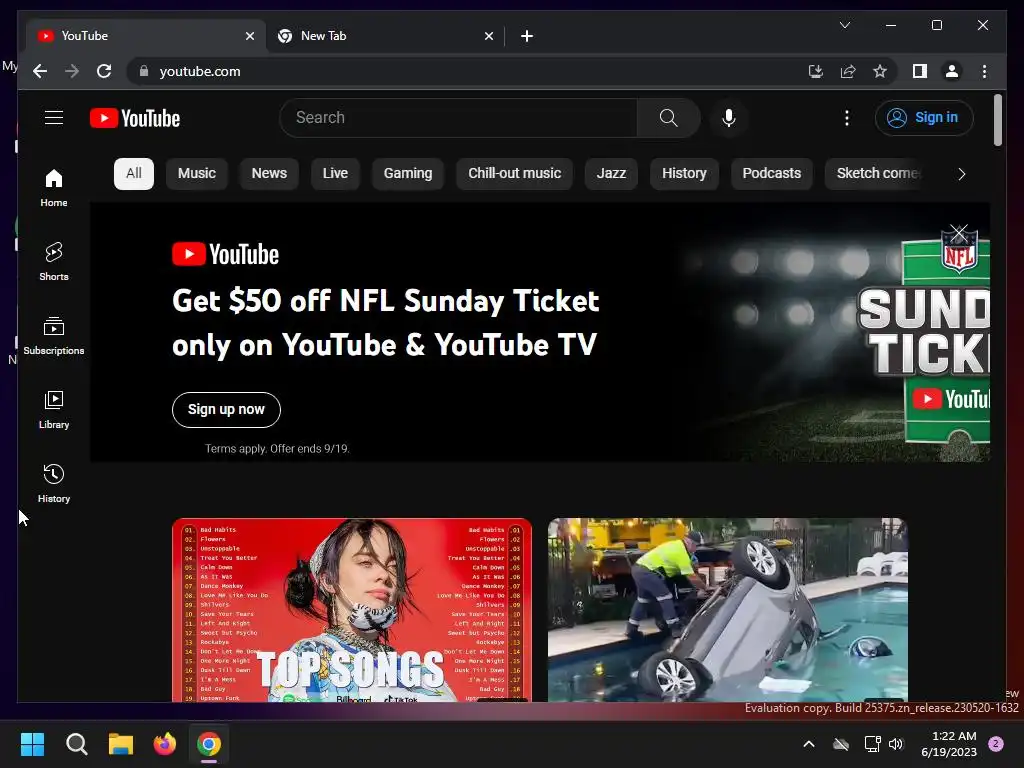The image size is (1024, 768).
Task: Show more filter chips with right chevron
Action: click(x=961, y=174)
